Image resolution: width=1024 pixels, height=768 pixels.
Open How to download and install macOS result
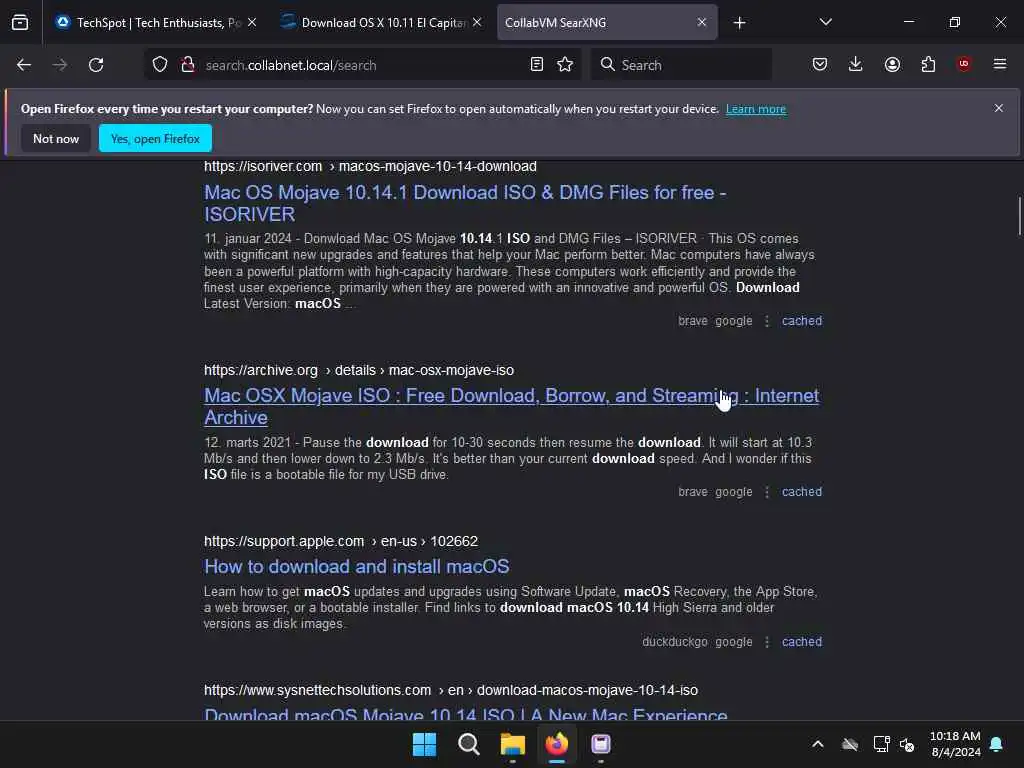357,566
